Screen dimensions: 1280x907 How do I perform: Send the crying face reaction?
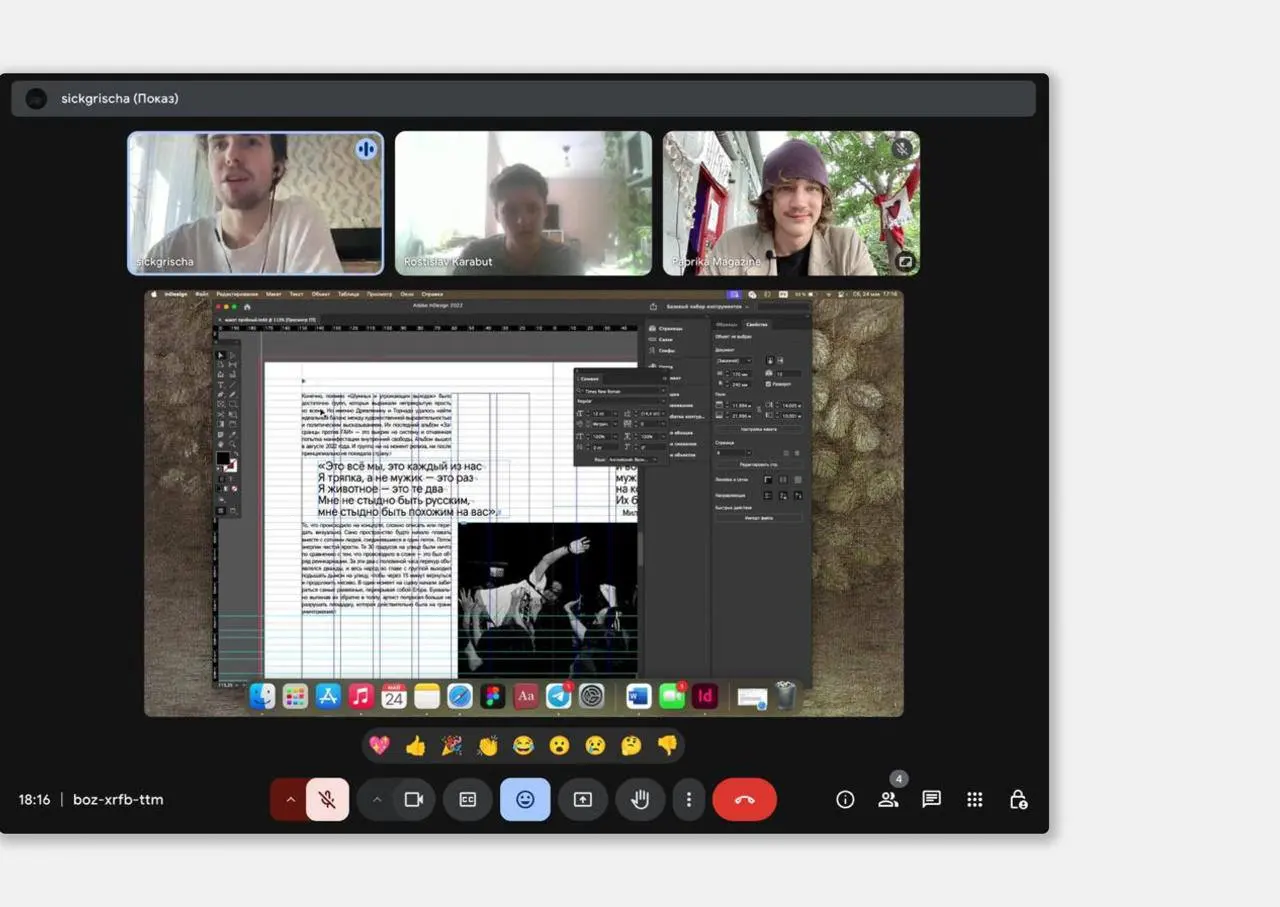pyautogui.click(x=595, y=745)
